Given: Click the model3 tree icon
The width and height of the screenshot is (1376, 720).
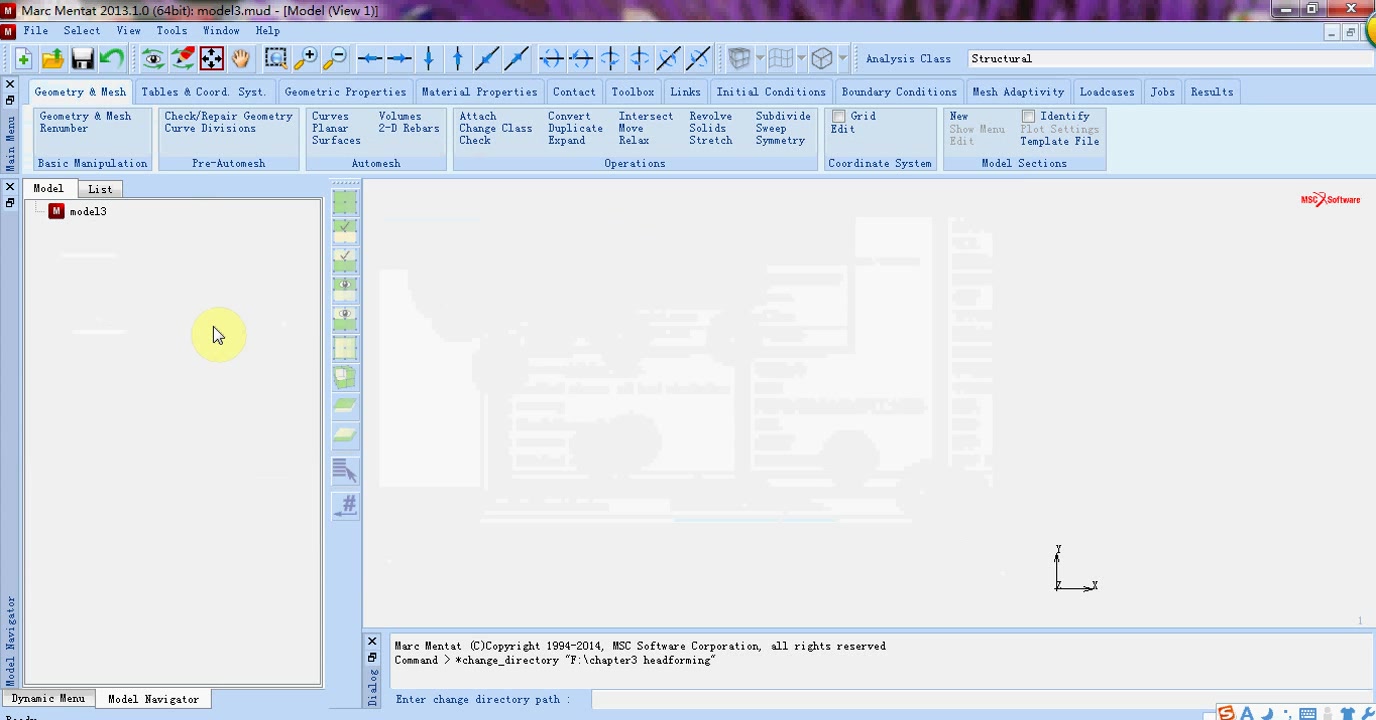Looking at the screenshot, I should pos(56,211).
